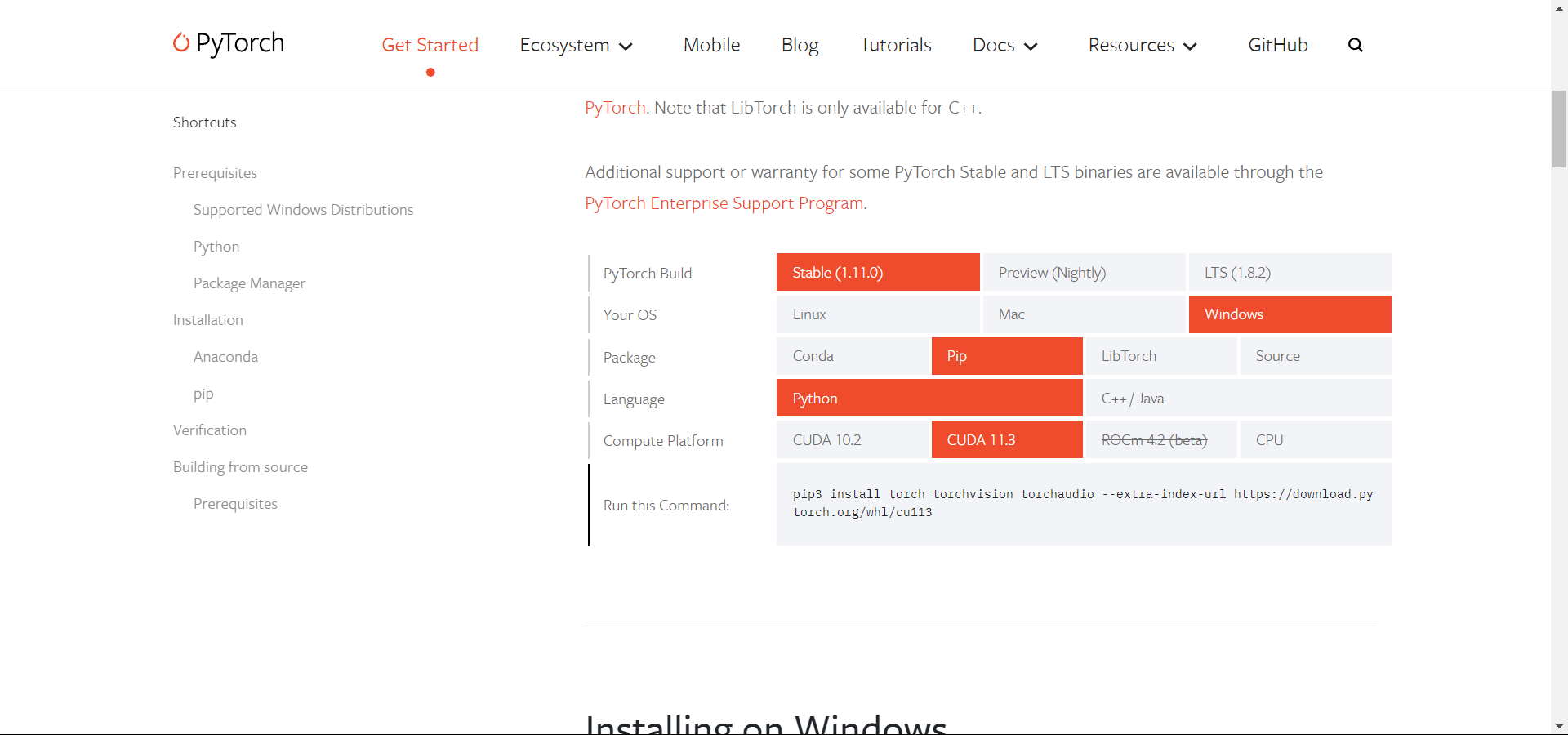Select the Source package option
Viewport: 1568px width, 735px height.
coord(1316,356)
